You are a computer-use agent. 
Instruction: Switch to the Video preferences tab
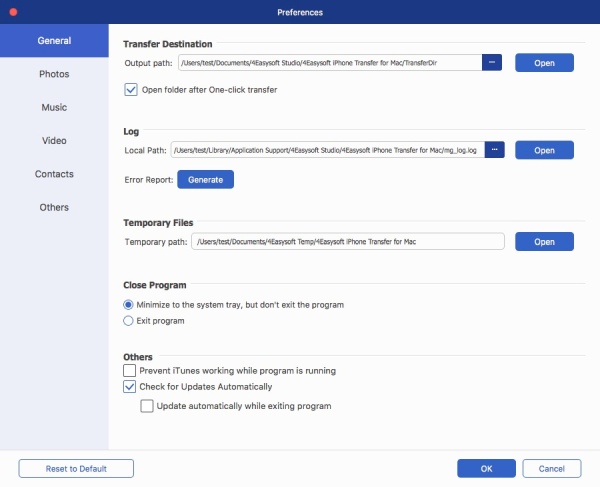[54, 140]
